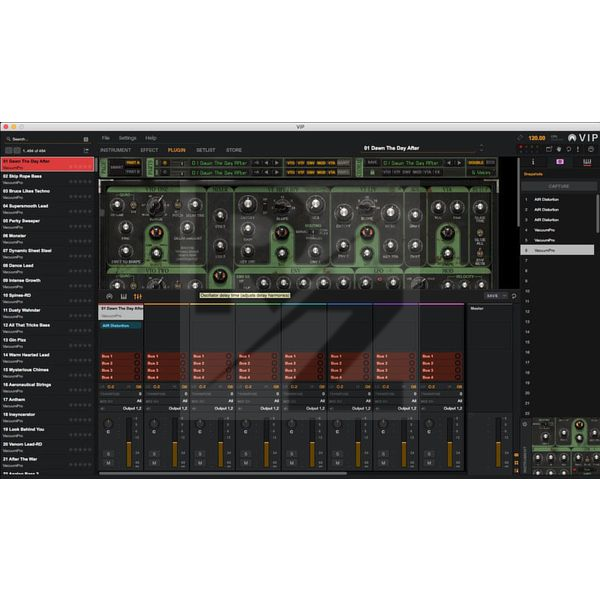Adjust the Master volume fader
Viewport: 600px width, 600px height.
(x=498, y=443)
